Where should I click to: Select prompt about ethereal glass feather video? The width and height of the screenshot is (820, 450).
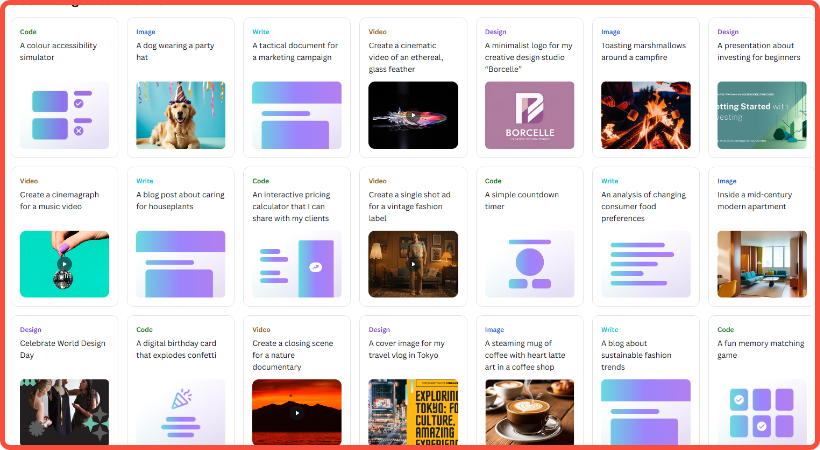point(406,57)
